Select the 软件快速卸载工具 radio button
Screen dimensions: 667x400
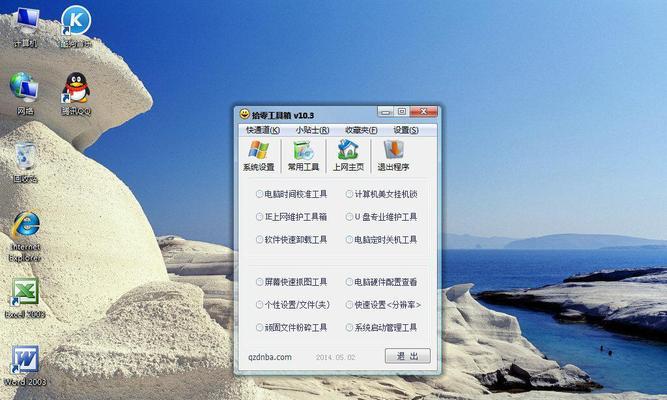(x=259, y=240)
